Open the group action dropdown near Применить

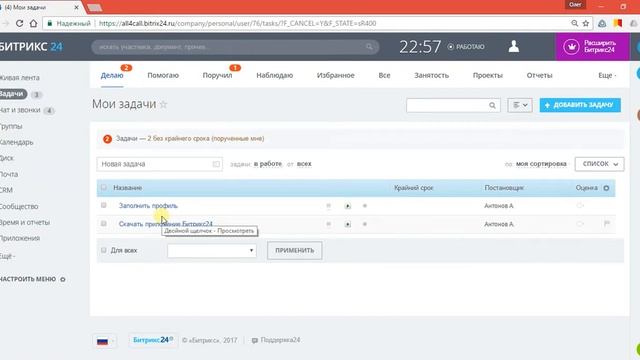point(212,250)
